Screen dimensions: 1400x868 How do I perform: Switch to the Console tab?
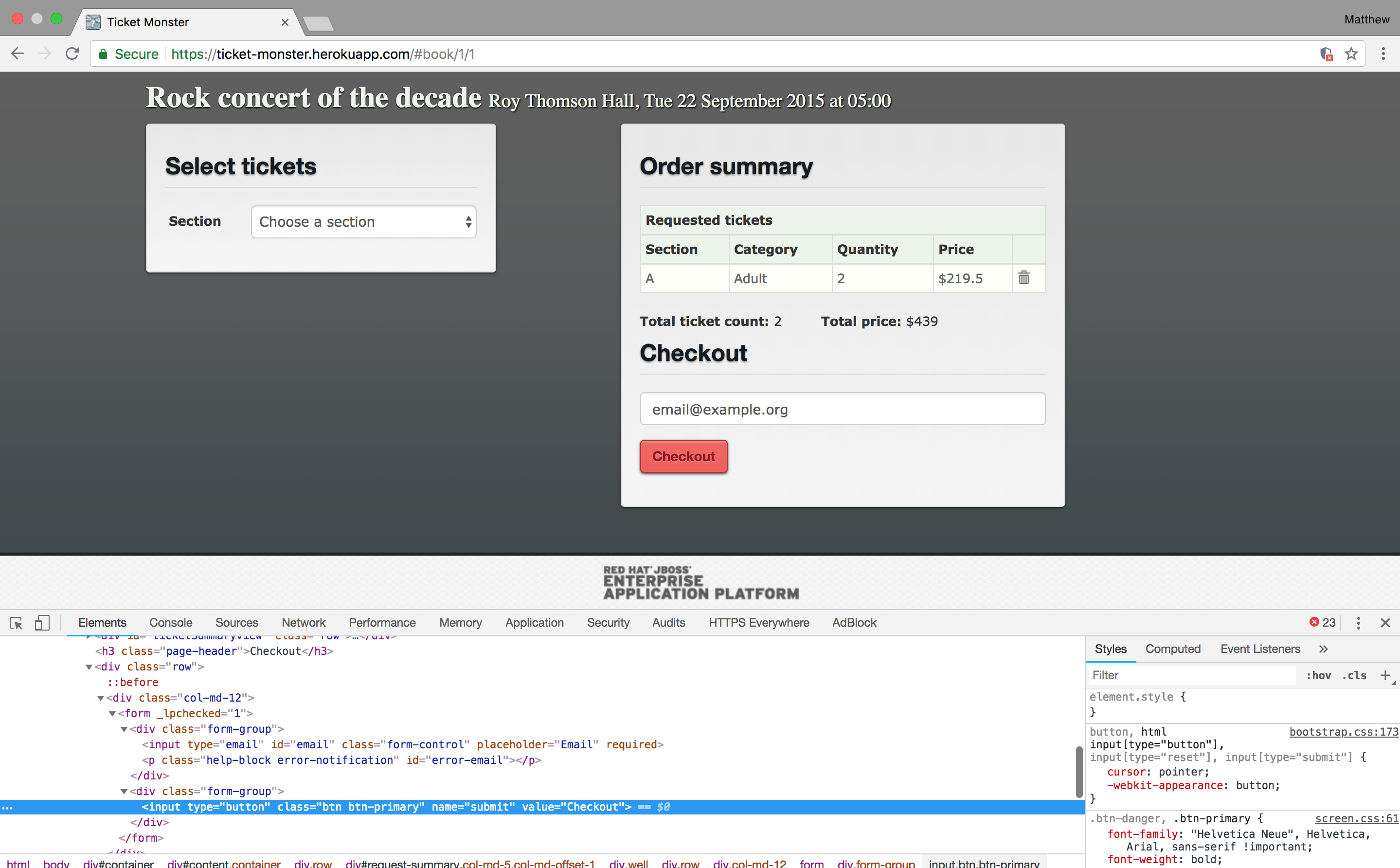[170, 623]
